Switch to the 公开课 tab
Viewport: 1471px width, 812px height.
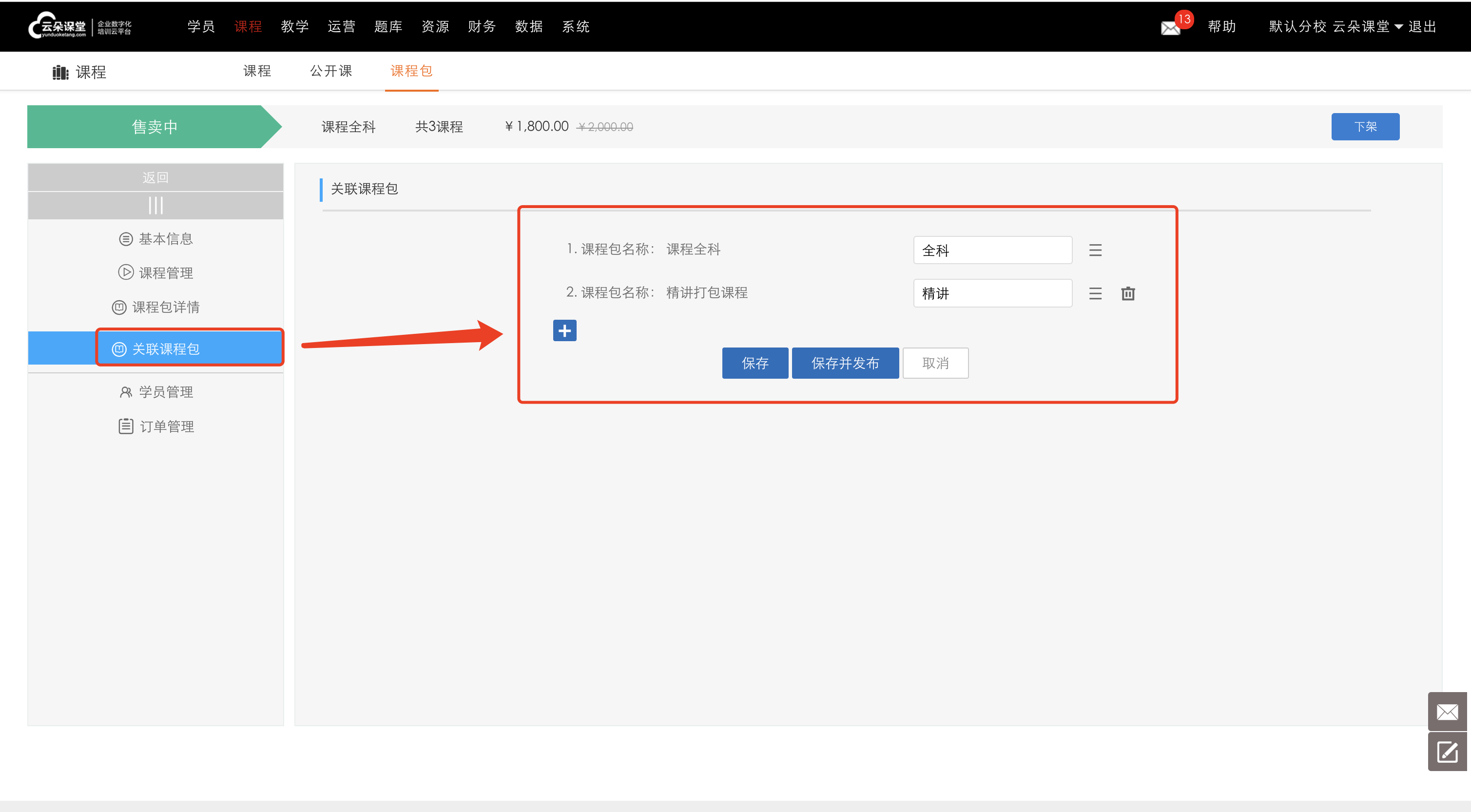pos(330,71)
